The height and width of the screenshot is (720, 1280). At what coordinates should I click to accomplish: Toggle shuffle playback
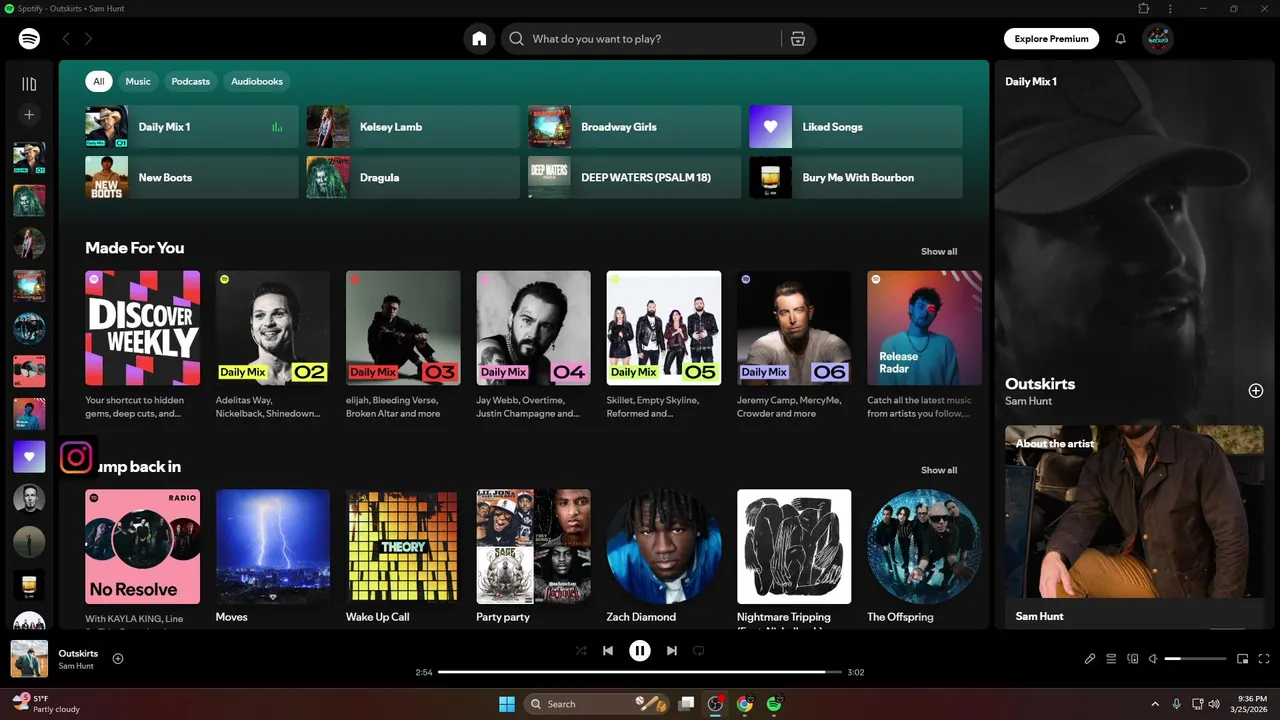point(581,651)
